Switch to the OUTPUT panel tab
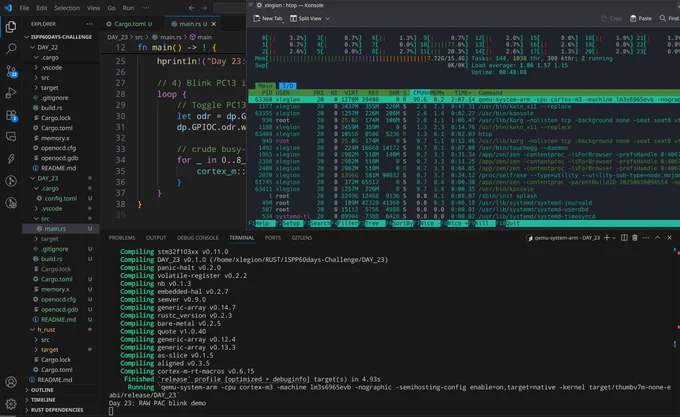Image resolution: width=680 pixels, height=417 pixels. (156, 238)
